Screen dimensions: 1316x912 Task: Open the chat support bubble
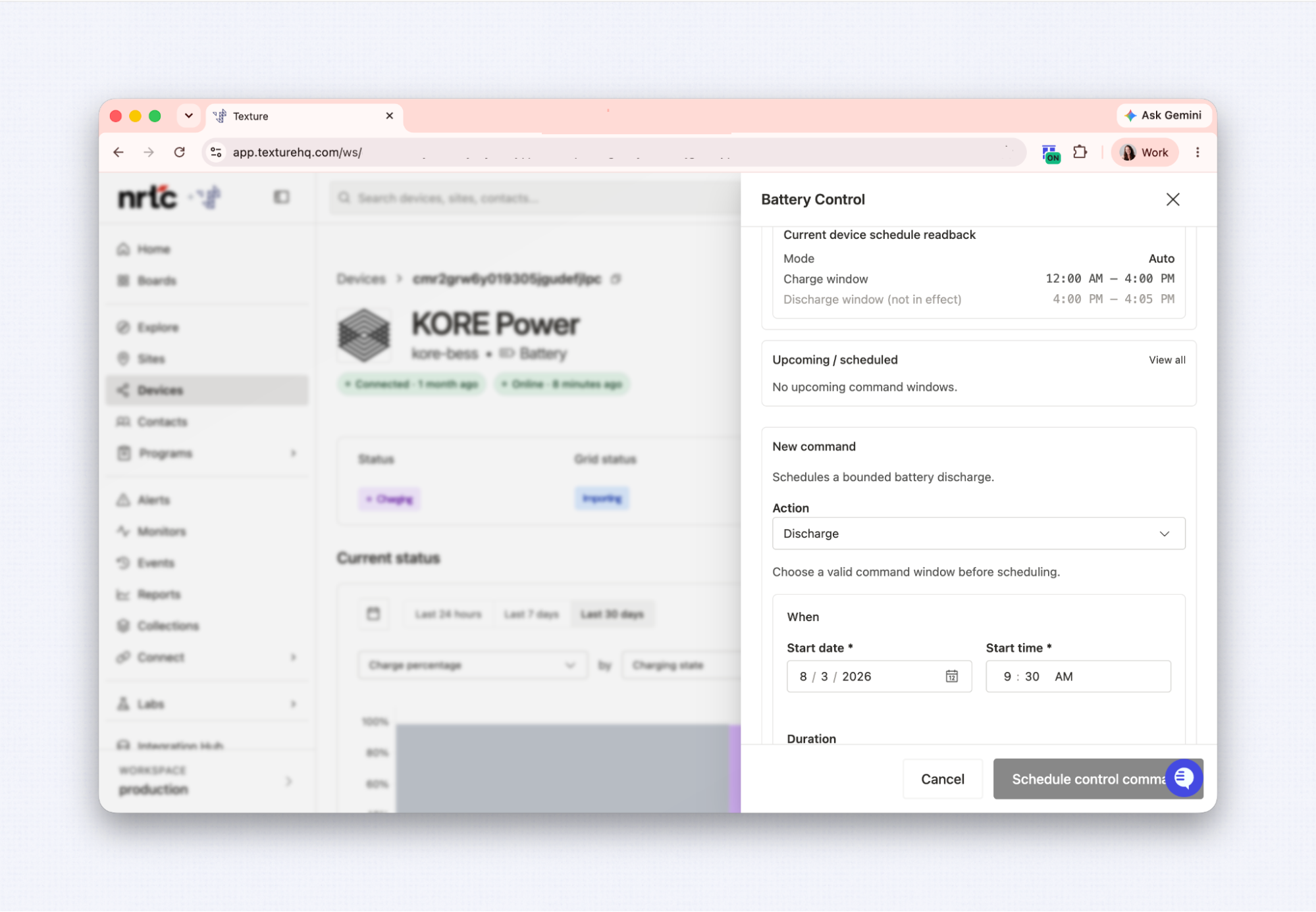coord(1184,778)
